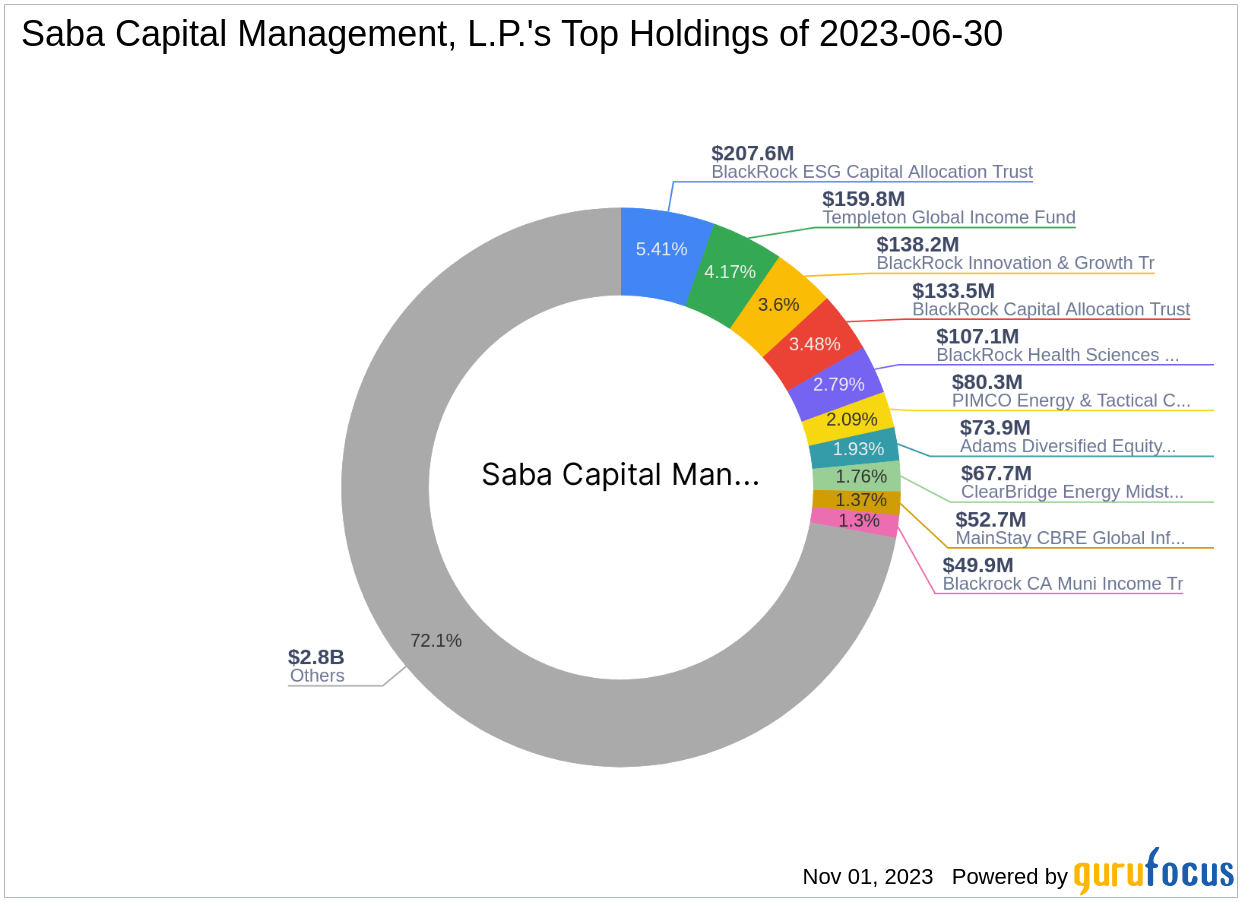Click the ClearBridge Energy Midst label
This screenshot has width=1242, height=902.
(1072, 492)
